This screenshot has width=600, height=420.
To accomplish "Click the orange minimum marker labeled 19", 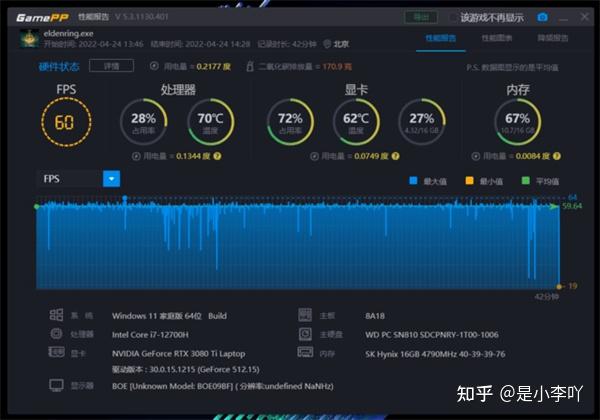I will (x=559, y=287).
